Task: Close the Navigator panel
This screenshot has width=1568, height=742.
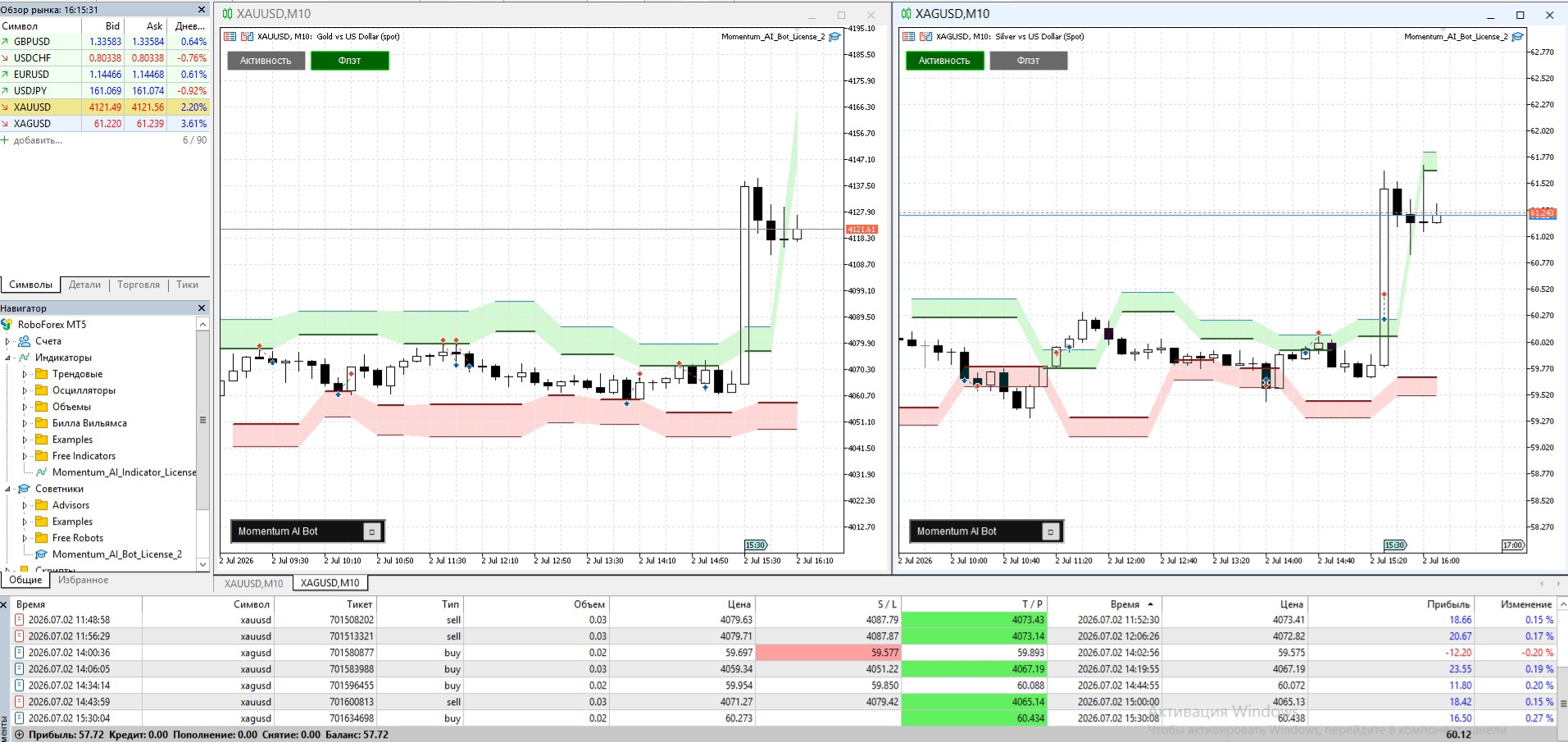Action: [x=202, y=307]
